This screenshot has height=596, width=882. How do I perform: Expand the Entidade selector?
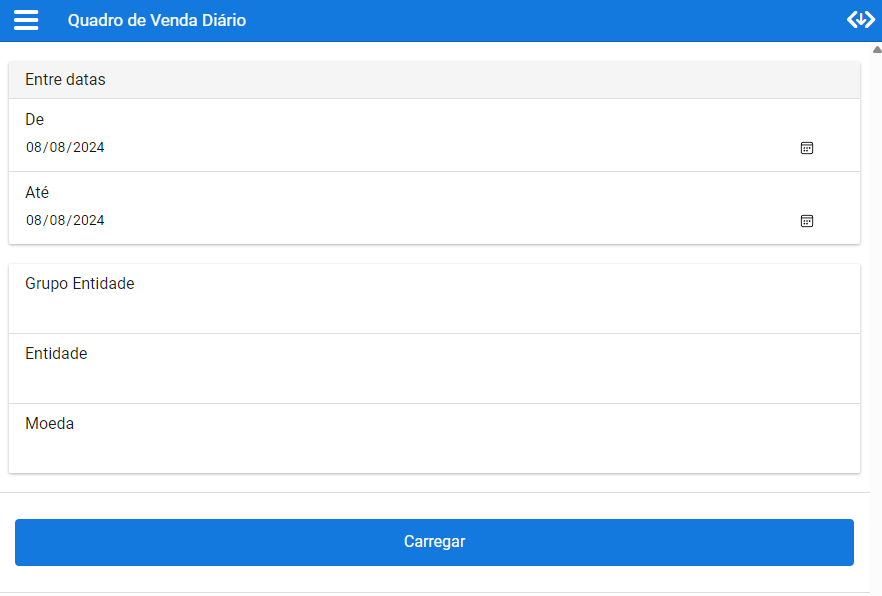(x=434, y=369)
